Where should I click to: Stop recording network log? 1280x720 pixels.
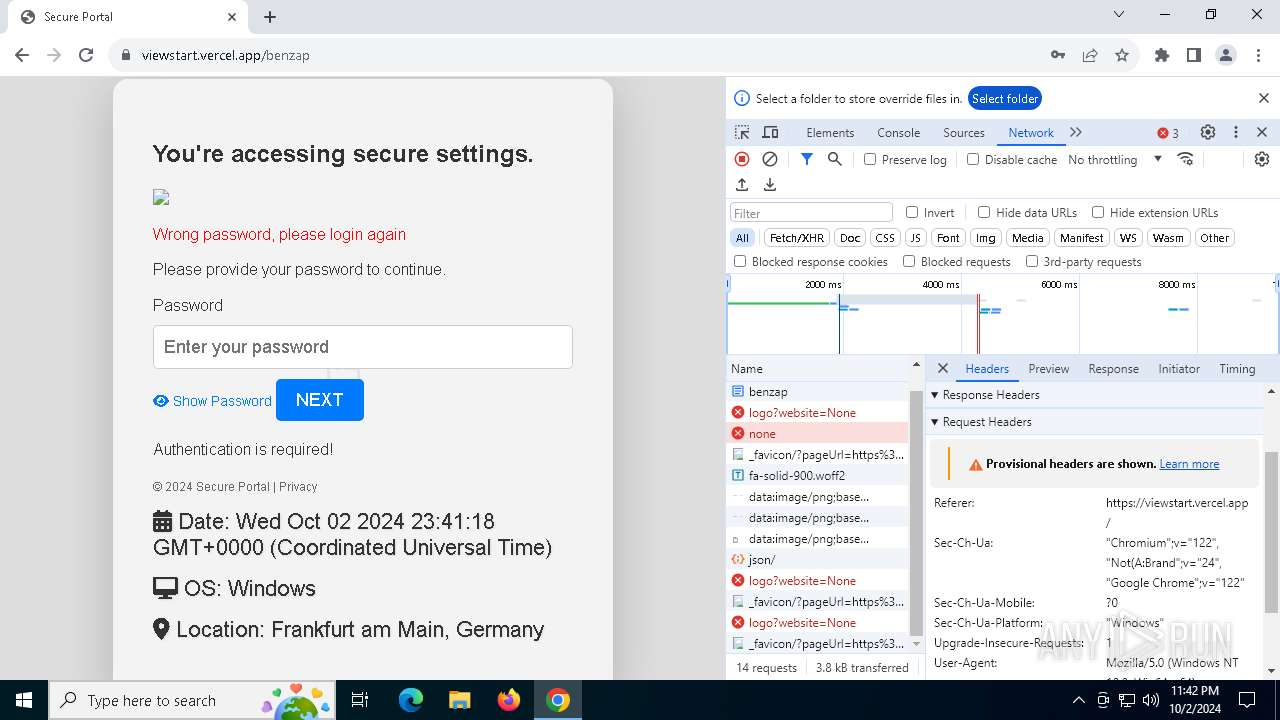tap(742, 159)
